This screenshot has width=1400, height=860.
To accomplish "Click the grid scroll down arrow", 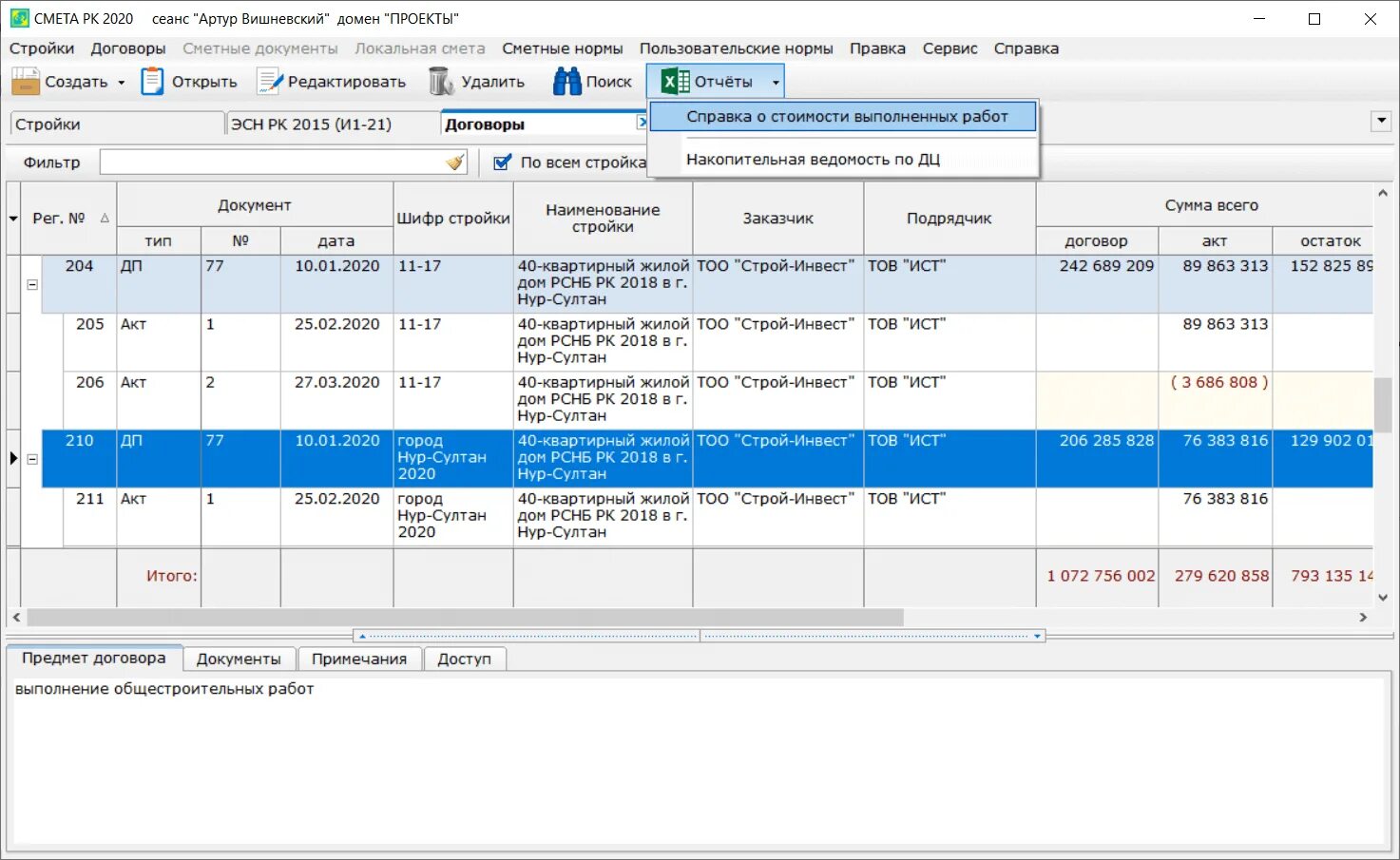I will [1383, 598].
